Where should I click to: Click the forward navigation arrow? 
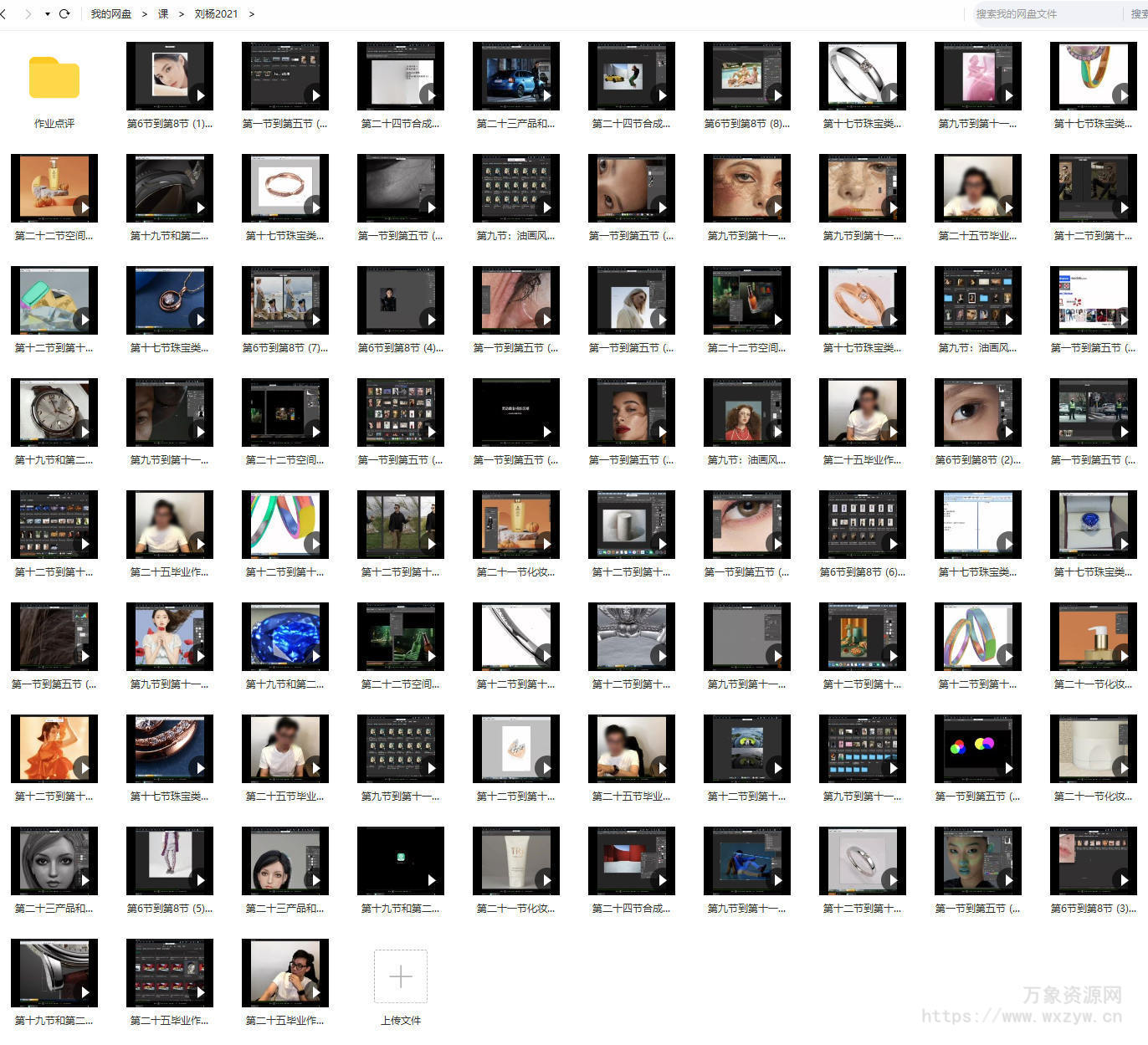click(x=28, y=14)
